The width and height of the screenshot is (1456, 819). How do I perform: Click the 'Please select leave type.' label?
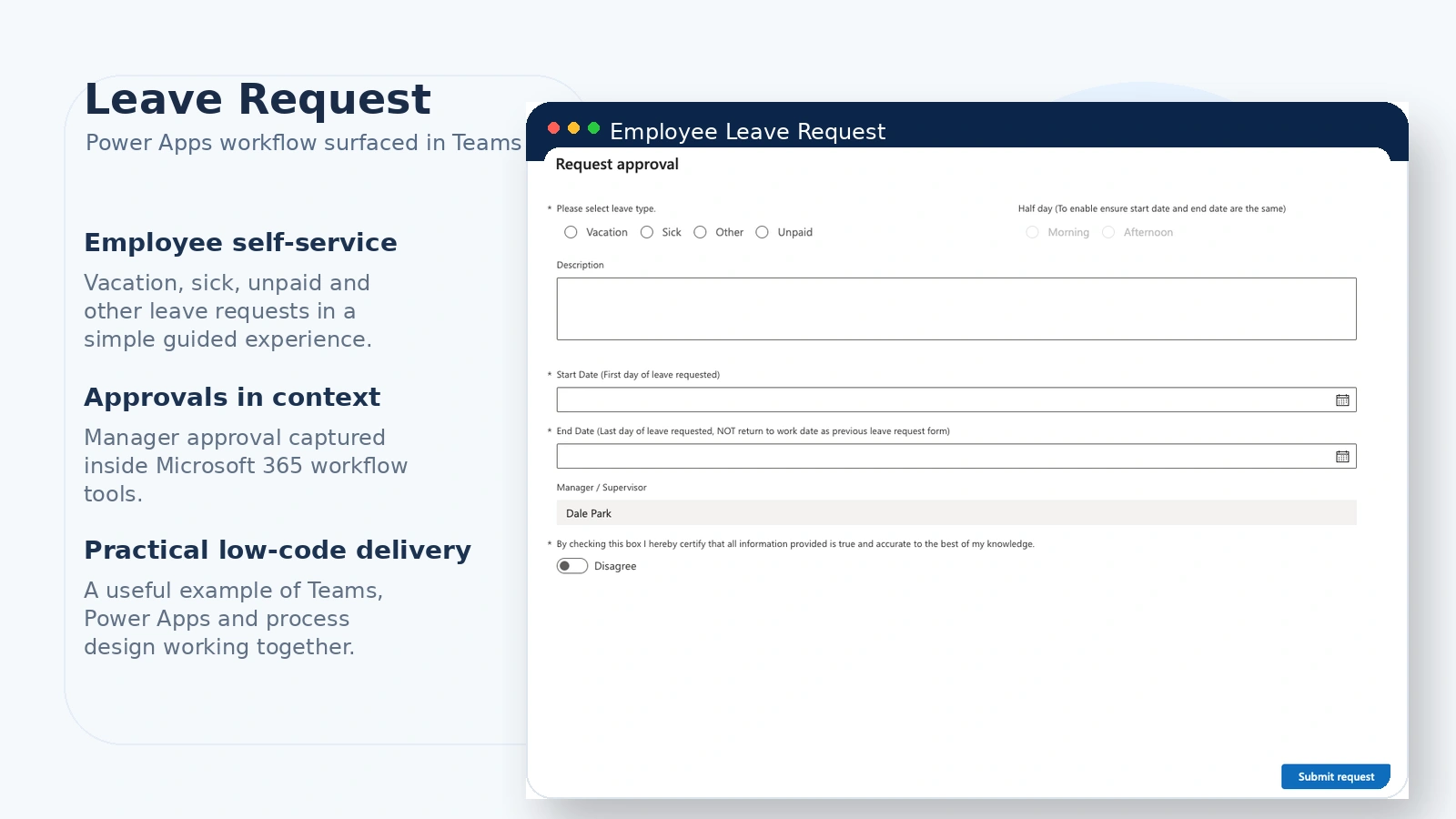point(606,208)
